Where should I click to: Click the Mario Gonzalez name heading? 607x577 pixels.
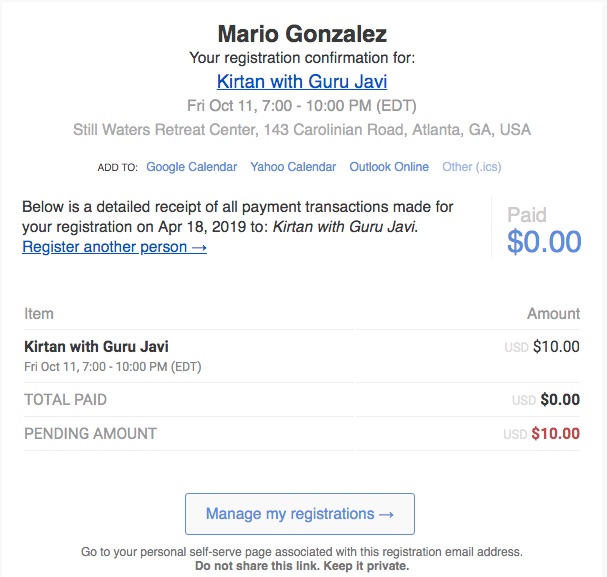click(x=303, y=34)
